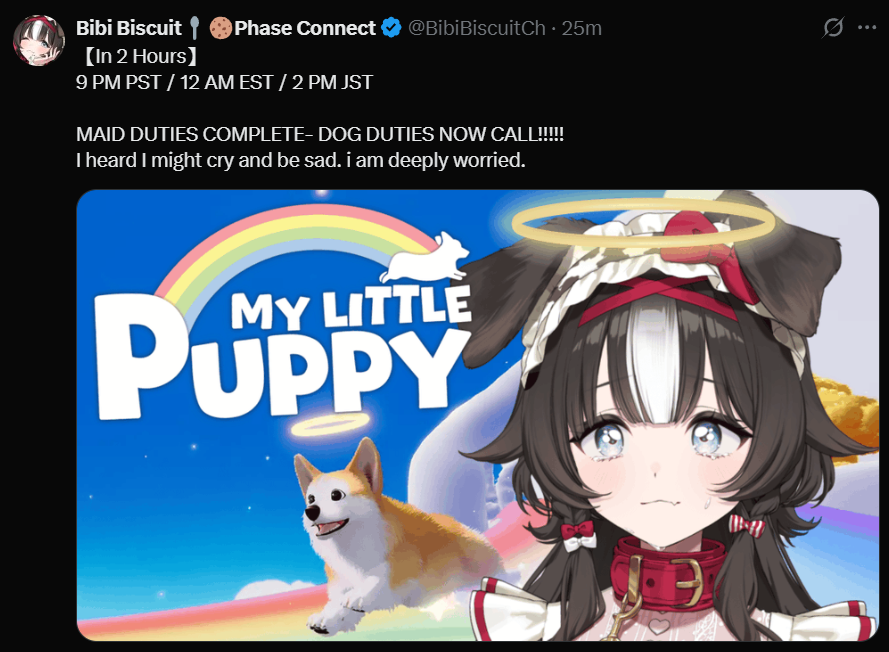Image resolution: width=889 pixels, height=652 pixels.
Task: Open Bibi Biscuit's profile avatar
Action: click(39, 40)
